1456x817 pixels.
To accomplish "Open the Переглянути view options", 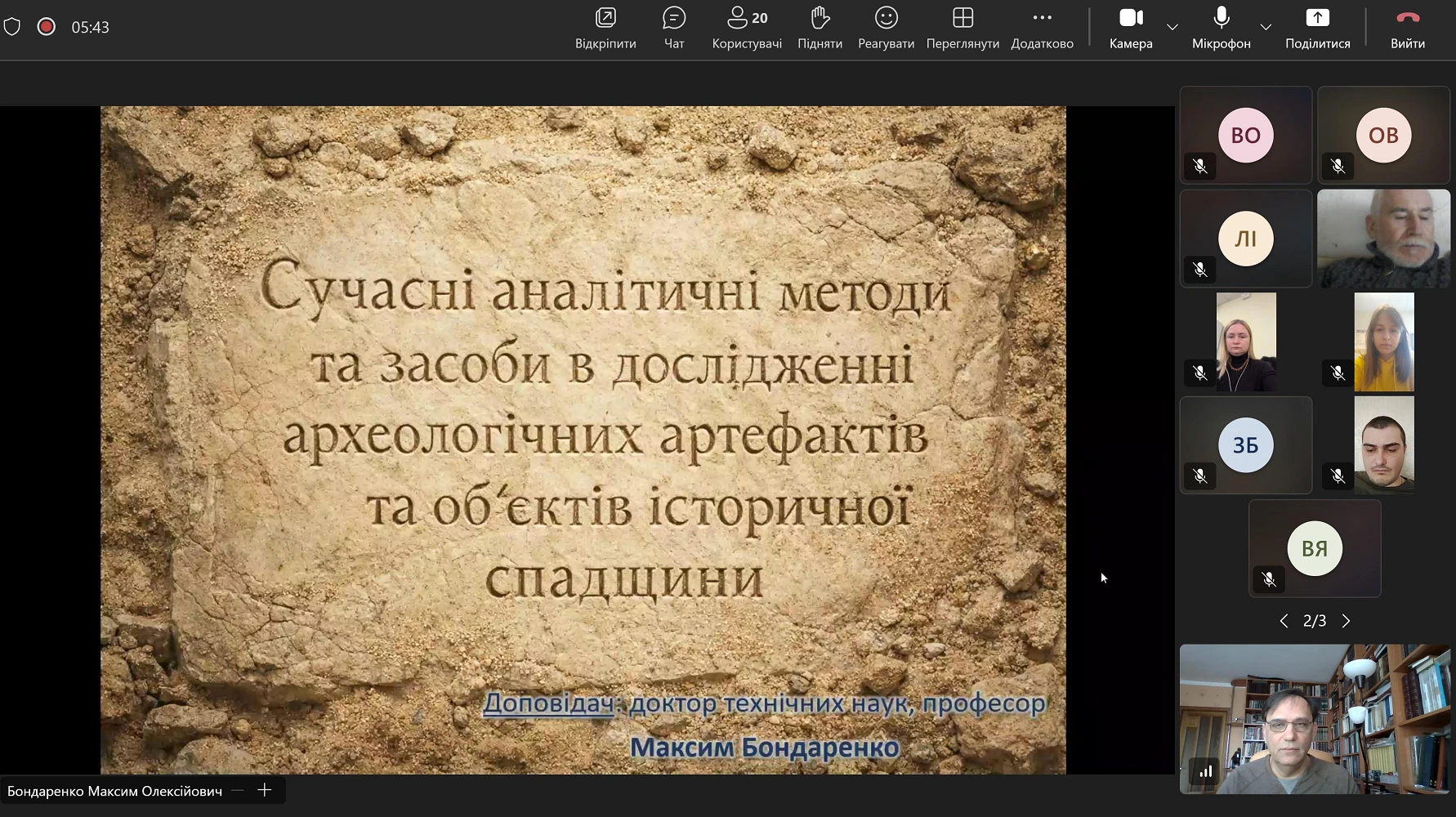I will coord(962,27).
